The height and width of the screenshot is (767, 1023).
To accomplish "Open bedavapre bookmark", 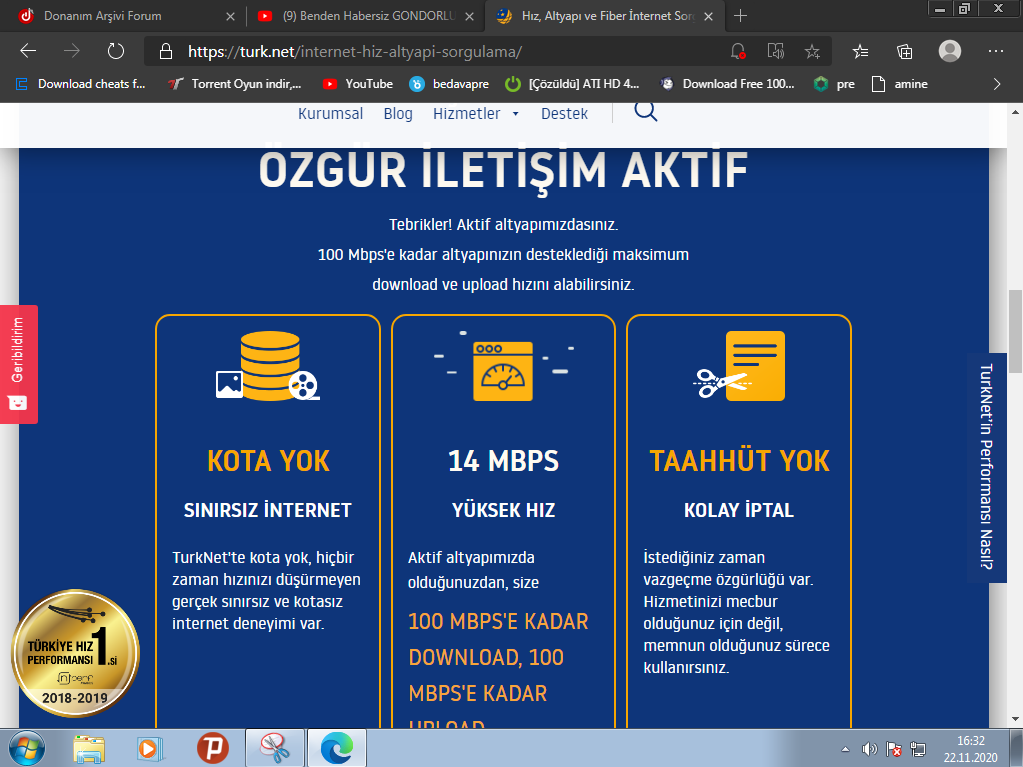I will point(449,83).
